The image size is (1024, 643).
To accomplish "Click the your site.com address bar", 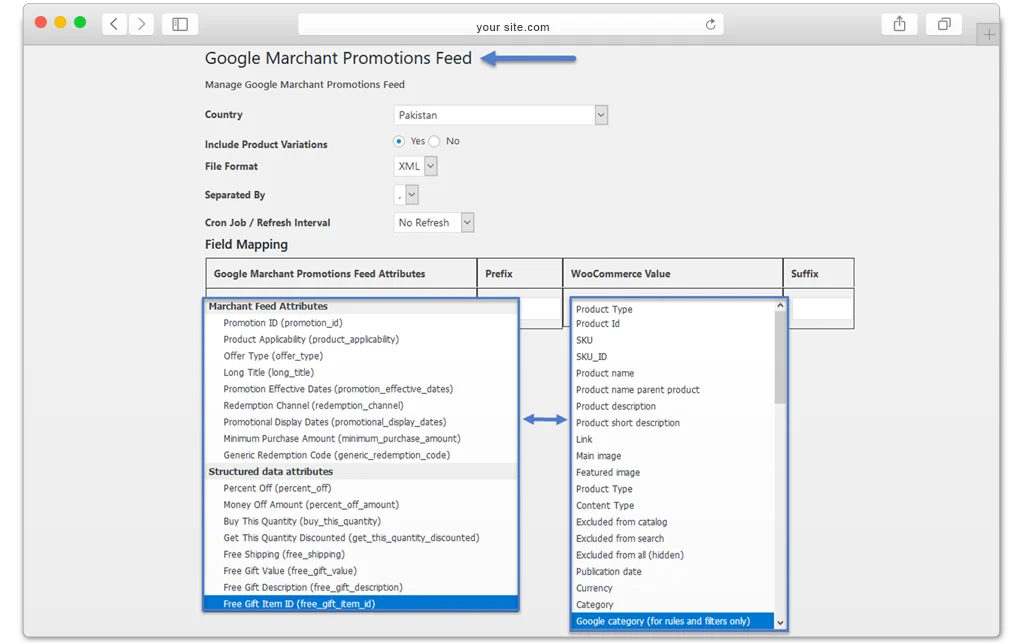I will pos(511,25).
